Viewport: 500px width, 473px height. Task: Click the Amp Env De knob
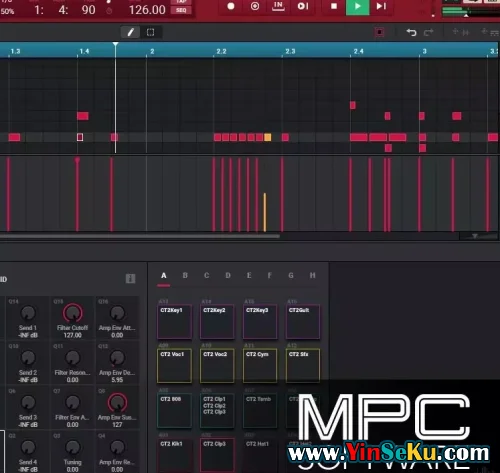(117, 358)
